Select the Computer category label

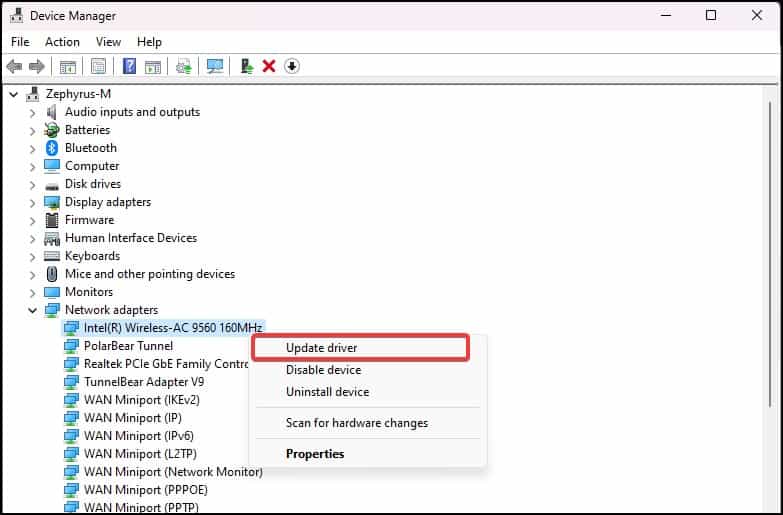pos(92,166)
